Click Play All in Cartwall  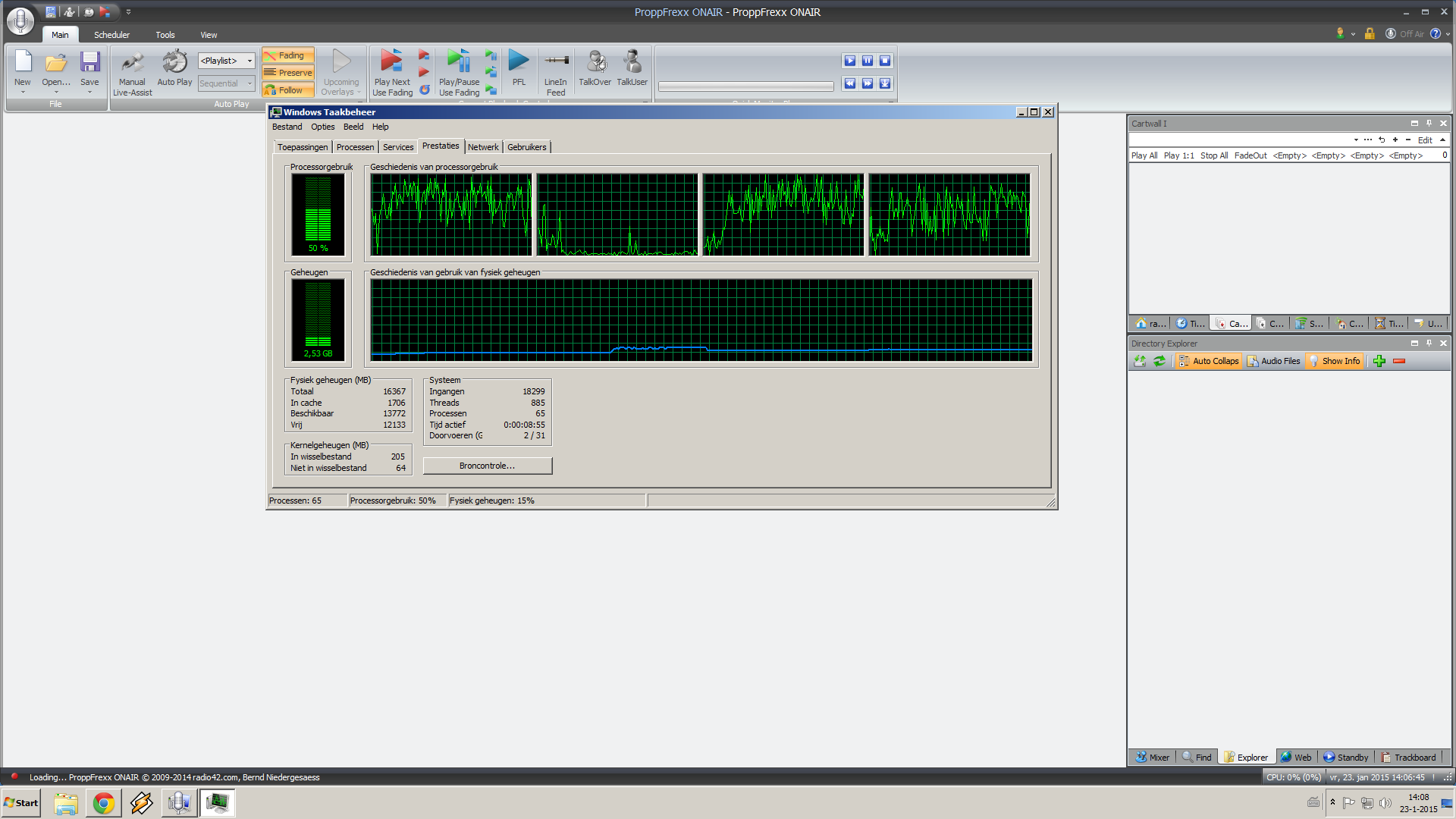(1144, 155)
